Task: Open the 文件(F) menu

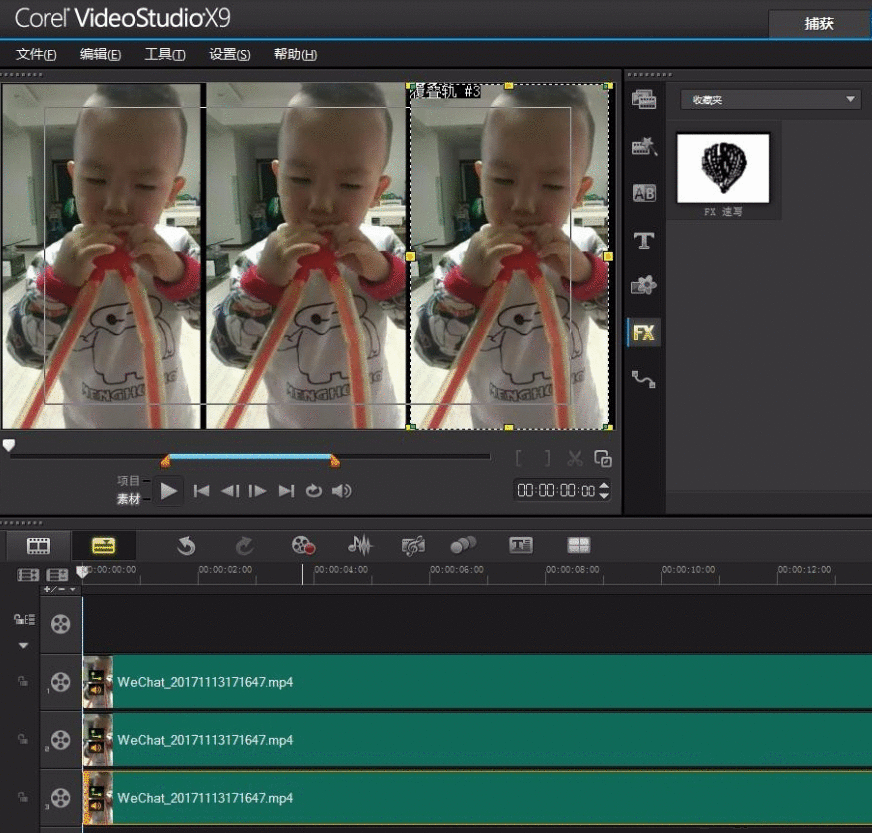Action: point(36,54)
